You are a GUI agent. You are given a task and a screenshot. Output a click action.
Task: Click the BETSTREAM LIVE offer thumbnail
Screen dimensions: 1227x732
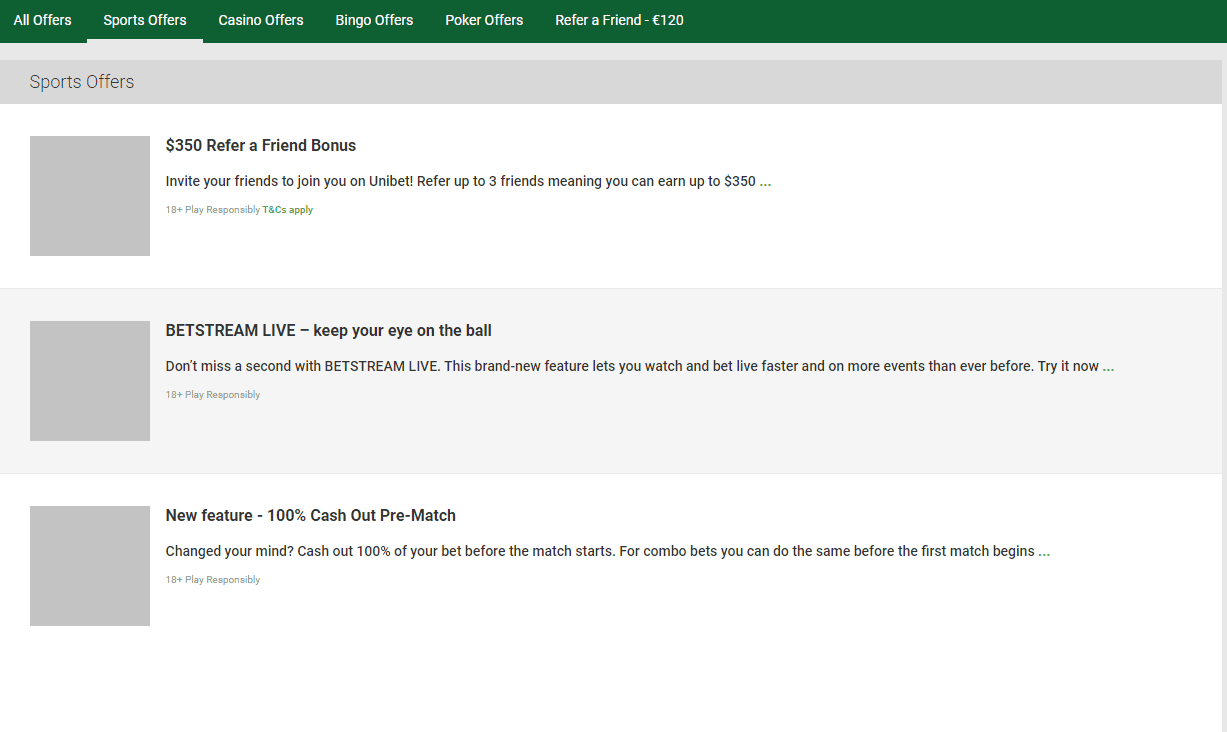pos(90,381)
